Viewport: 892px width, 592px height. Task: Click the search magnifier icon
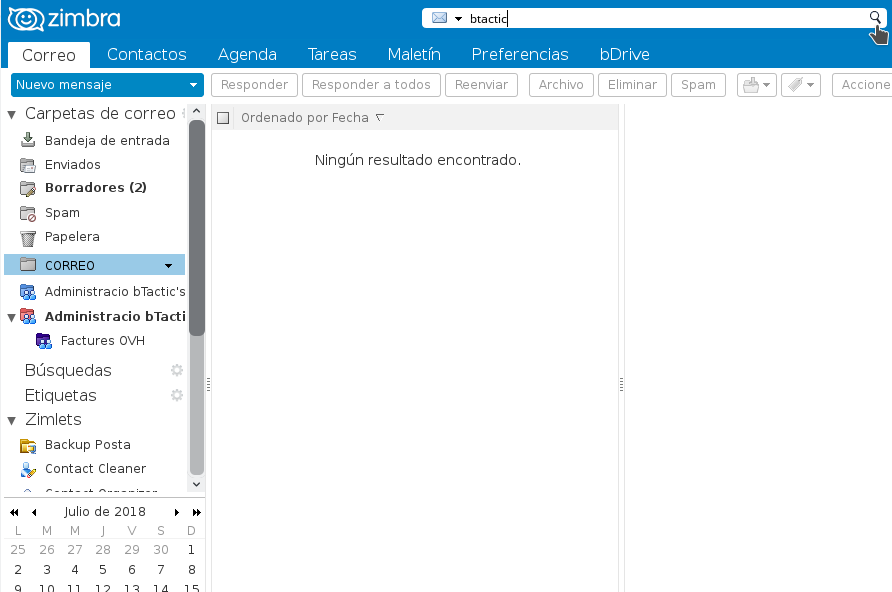(875, 18)
